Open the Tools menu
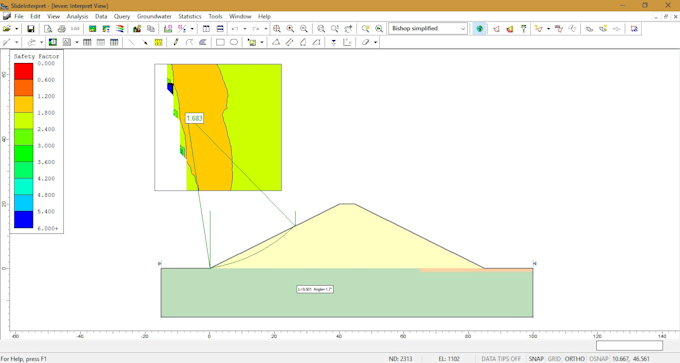680x363 pixels. click(215, 16)
